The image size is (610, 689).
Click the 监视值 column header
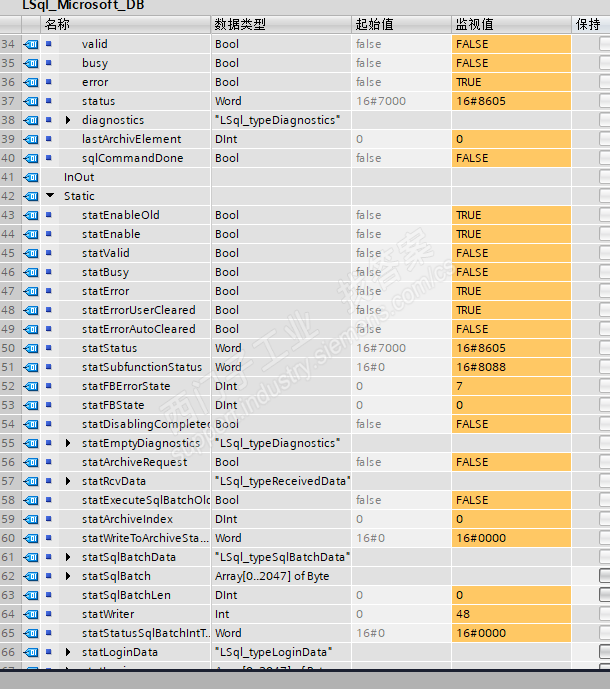512,24
